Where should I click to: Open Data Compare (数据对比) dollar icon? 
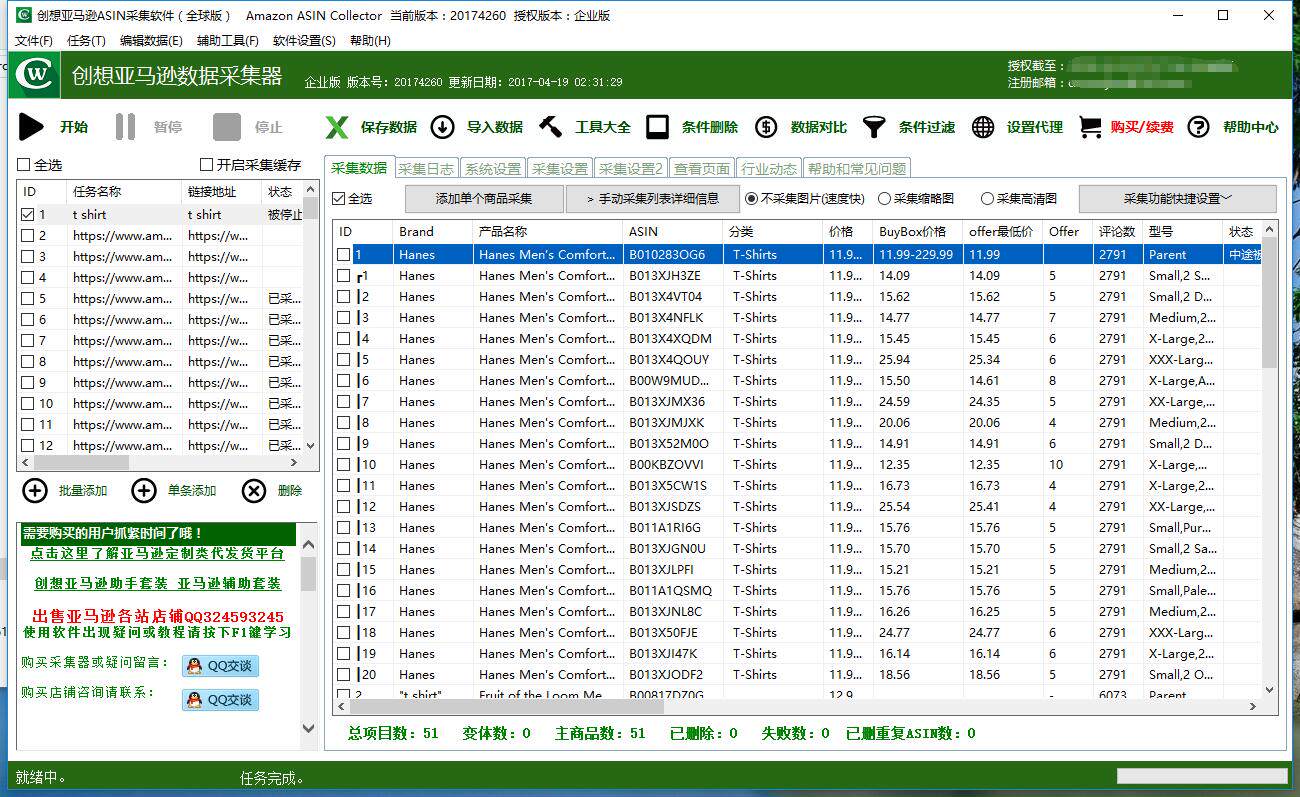766,127
